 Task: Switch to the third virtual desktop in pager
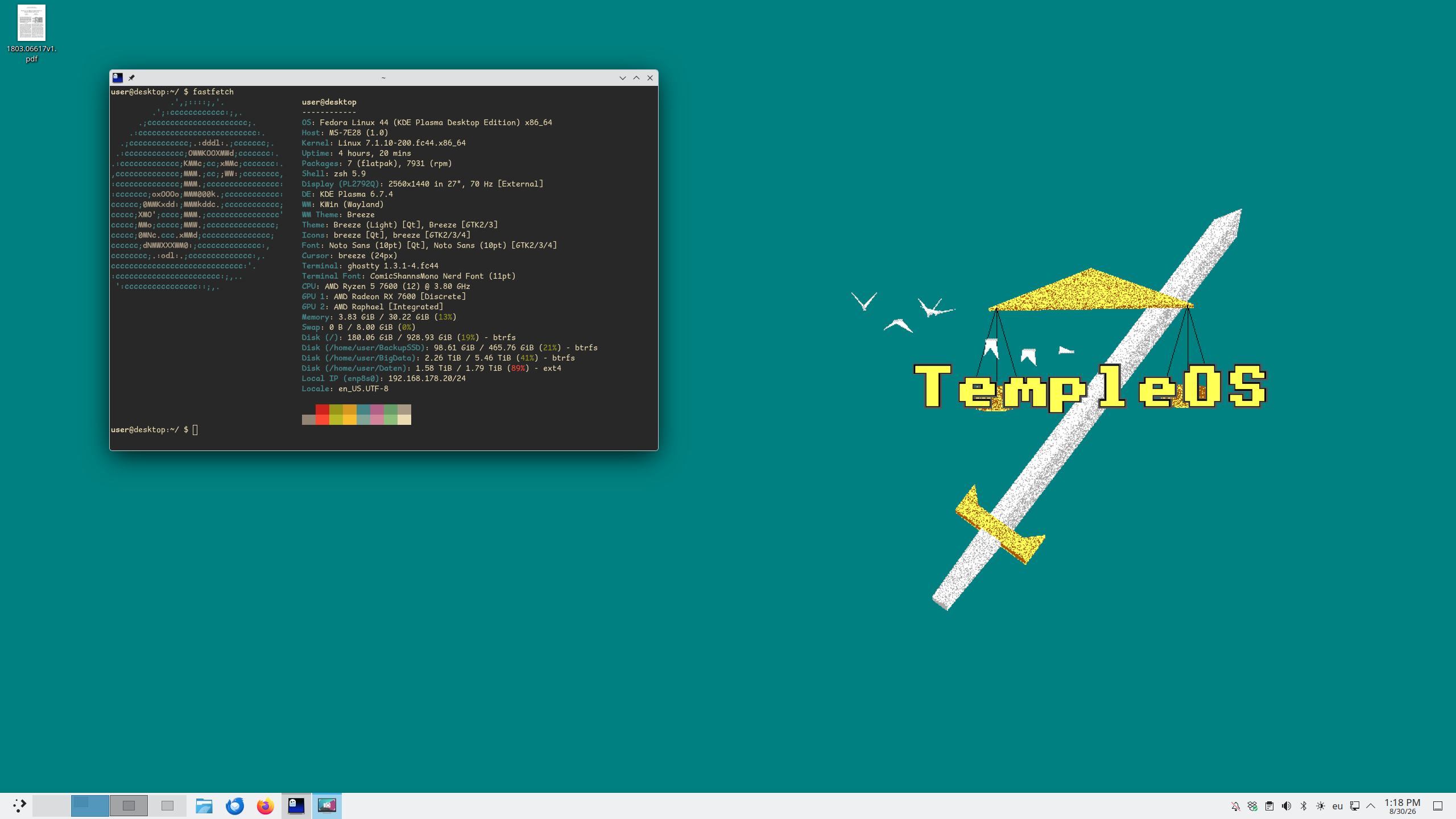click(129, 805)
